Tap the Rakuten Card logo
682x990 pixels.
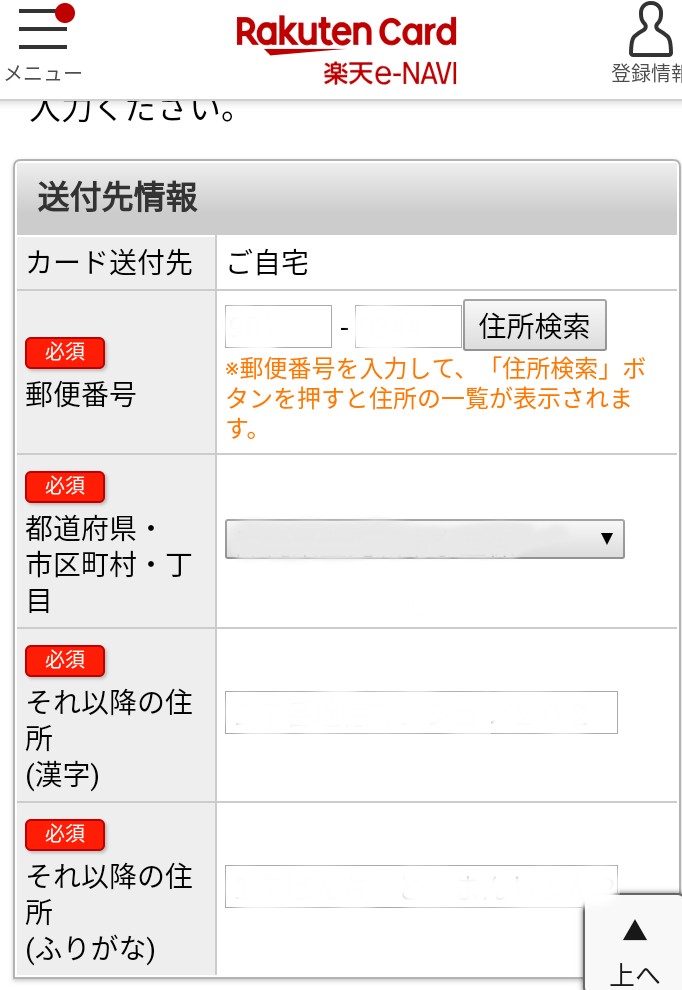[346, 32]
